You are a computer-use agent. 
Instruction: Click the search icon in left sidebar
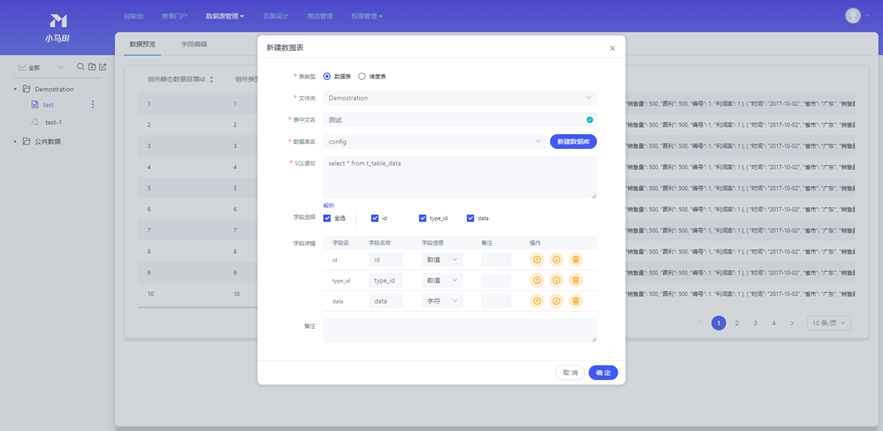coord(81,67)
